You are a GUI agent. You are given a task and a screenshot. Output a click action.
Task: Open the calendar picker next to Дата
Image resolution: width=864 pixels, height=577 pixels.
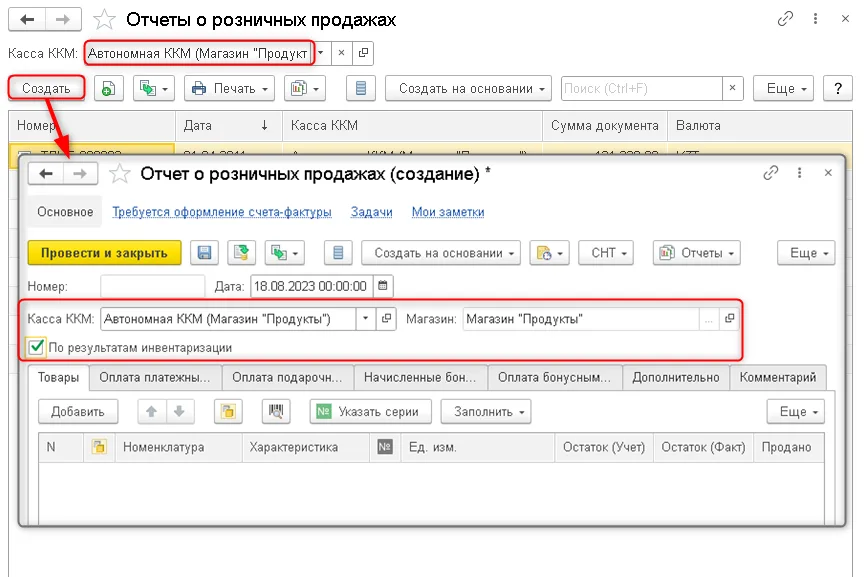[382, 286]
